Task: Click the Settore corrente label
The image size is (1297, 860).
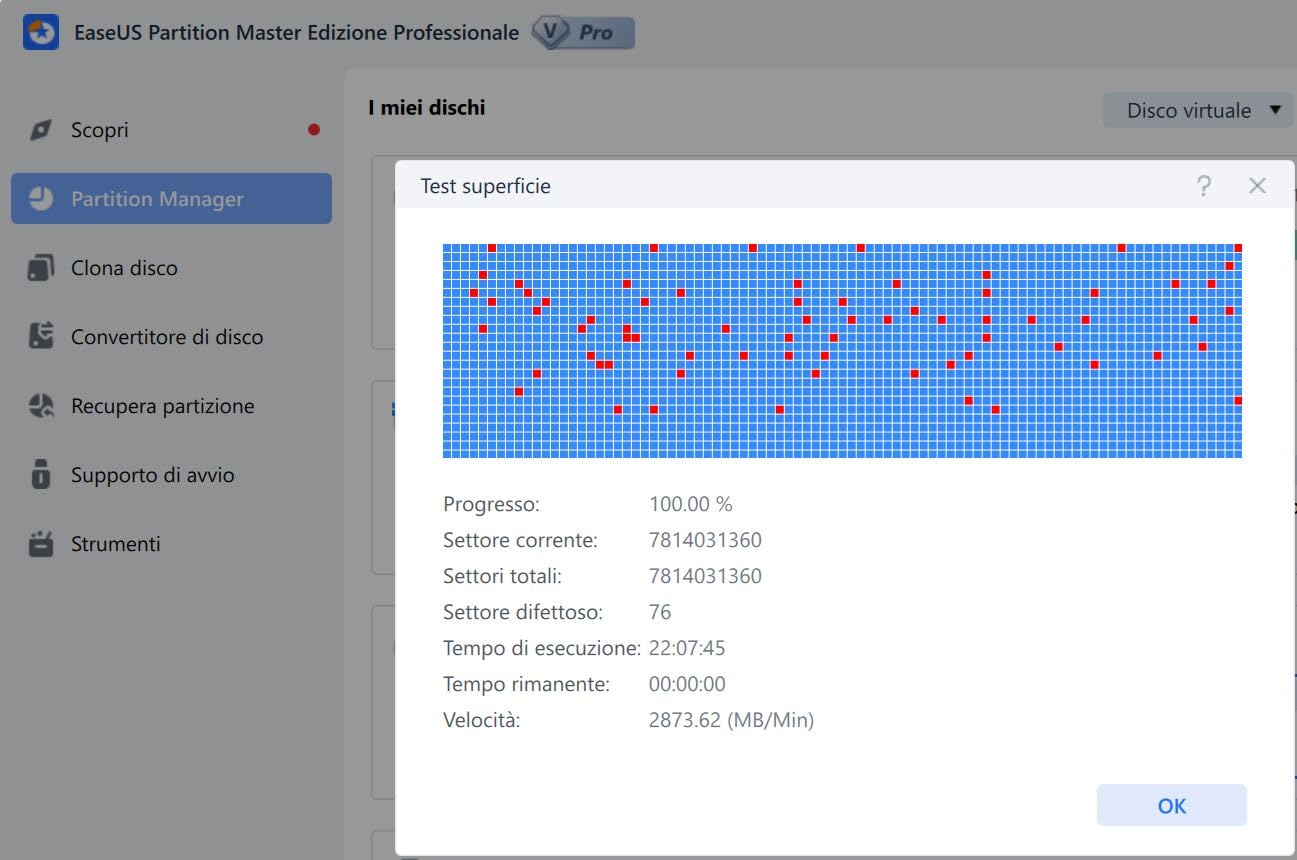Action: point(520,540)
